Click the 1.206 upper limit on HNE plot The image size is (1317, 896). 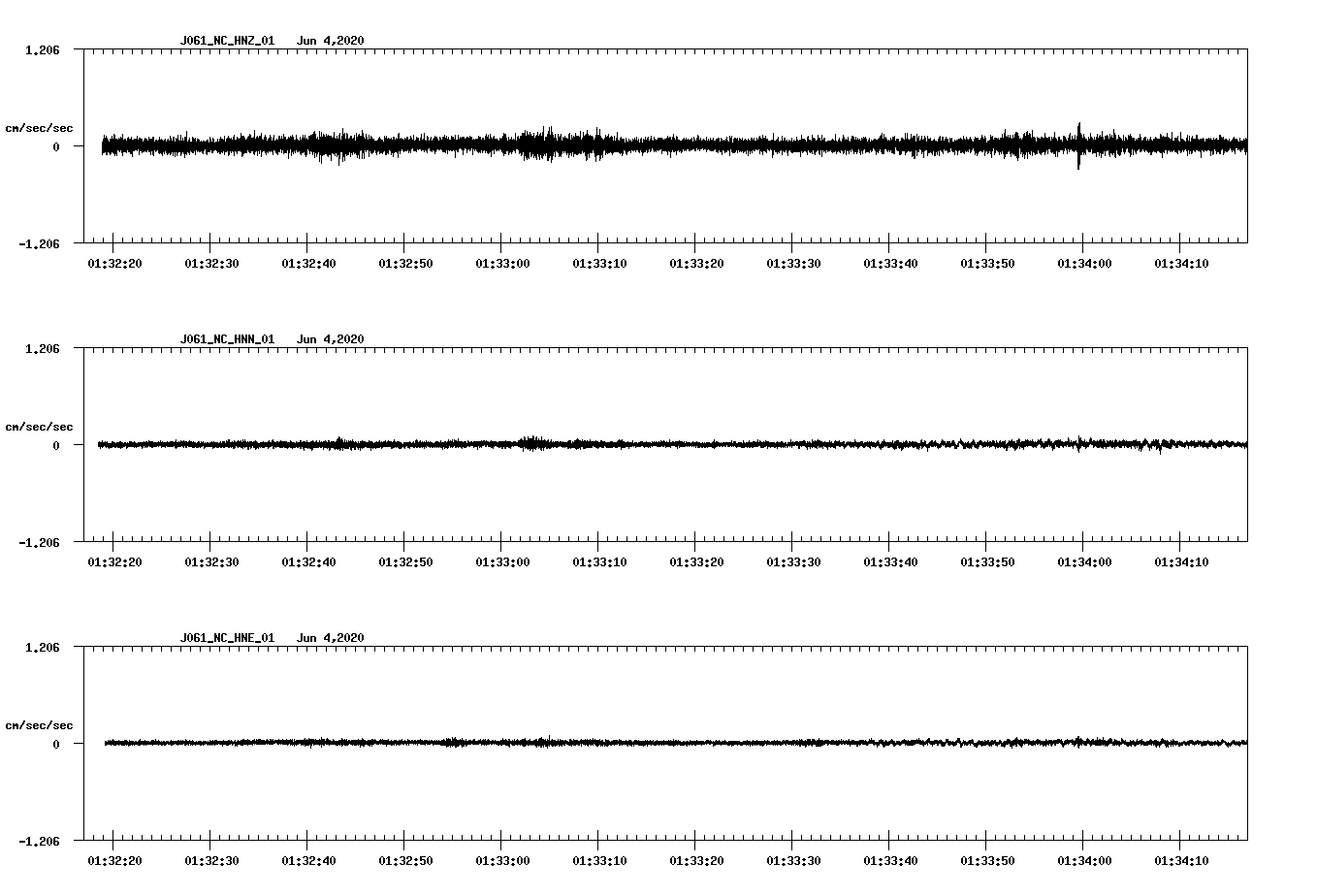coord(42,647)
